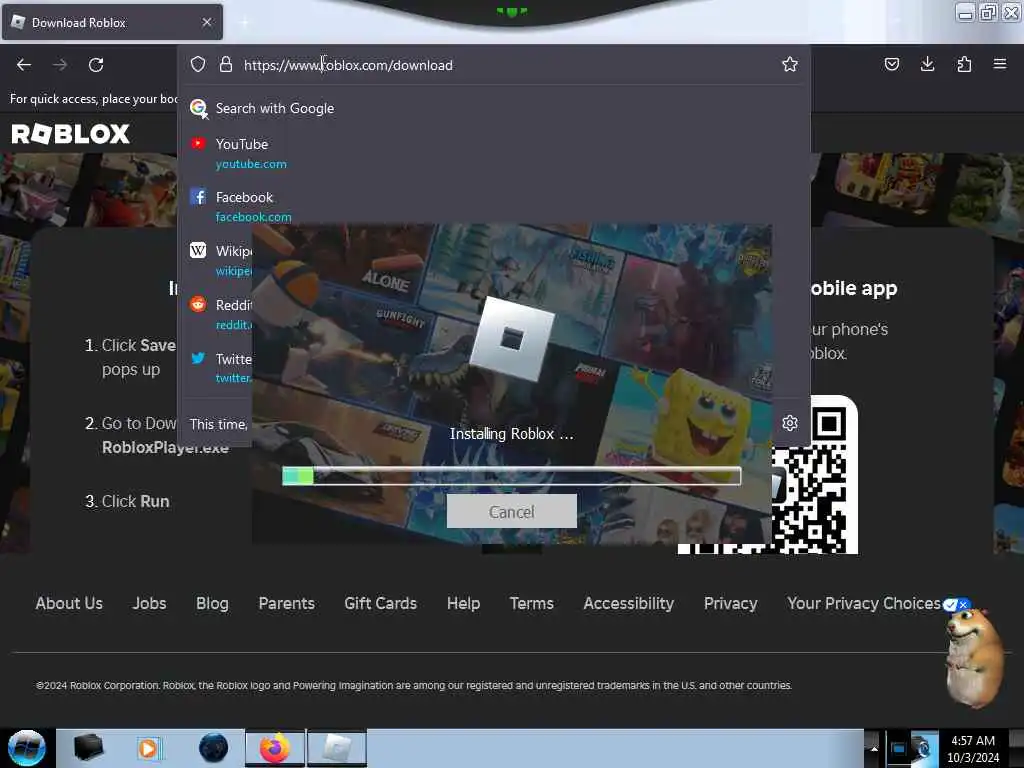This screenshot has height=768, width=1024.
Task: Click the 'Installing Roblox ...' status text
Action: pos(511,434)
